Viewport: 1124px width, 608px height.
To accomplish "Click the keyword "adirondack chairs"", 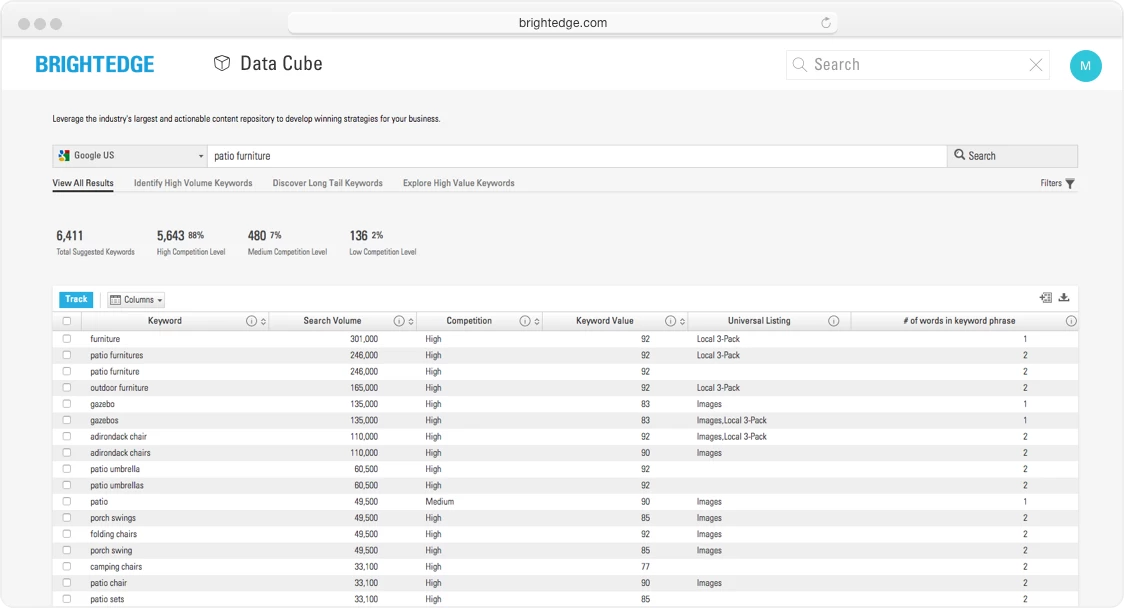I will pos(120,452).
